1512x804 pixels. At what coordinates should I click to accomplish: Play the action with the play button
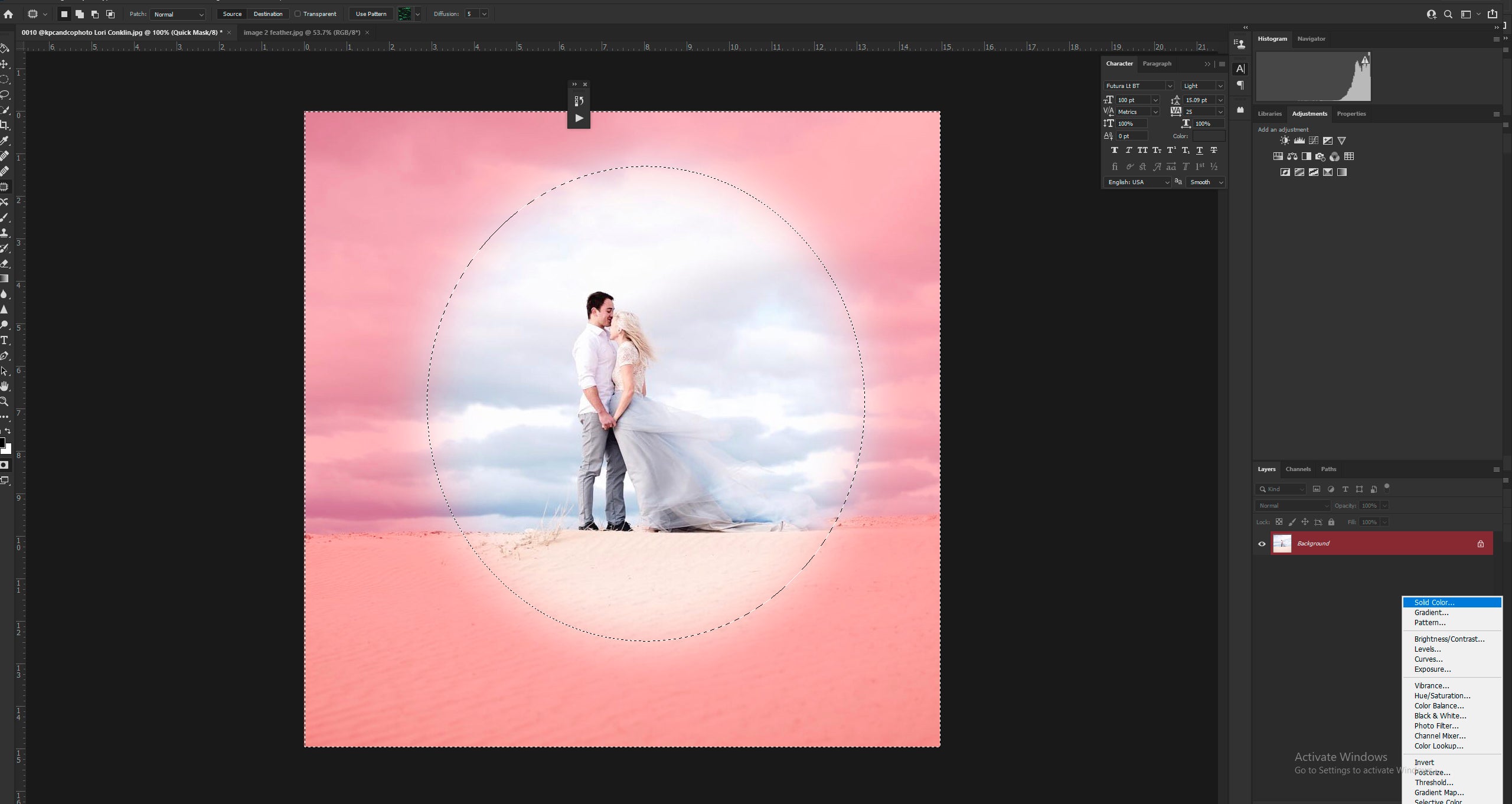point(579,118)
